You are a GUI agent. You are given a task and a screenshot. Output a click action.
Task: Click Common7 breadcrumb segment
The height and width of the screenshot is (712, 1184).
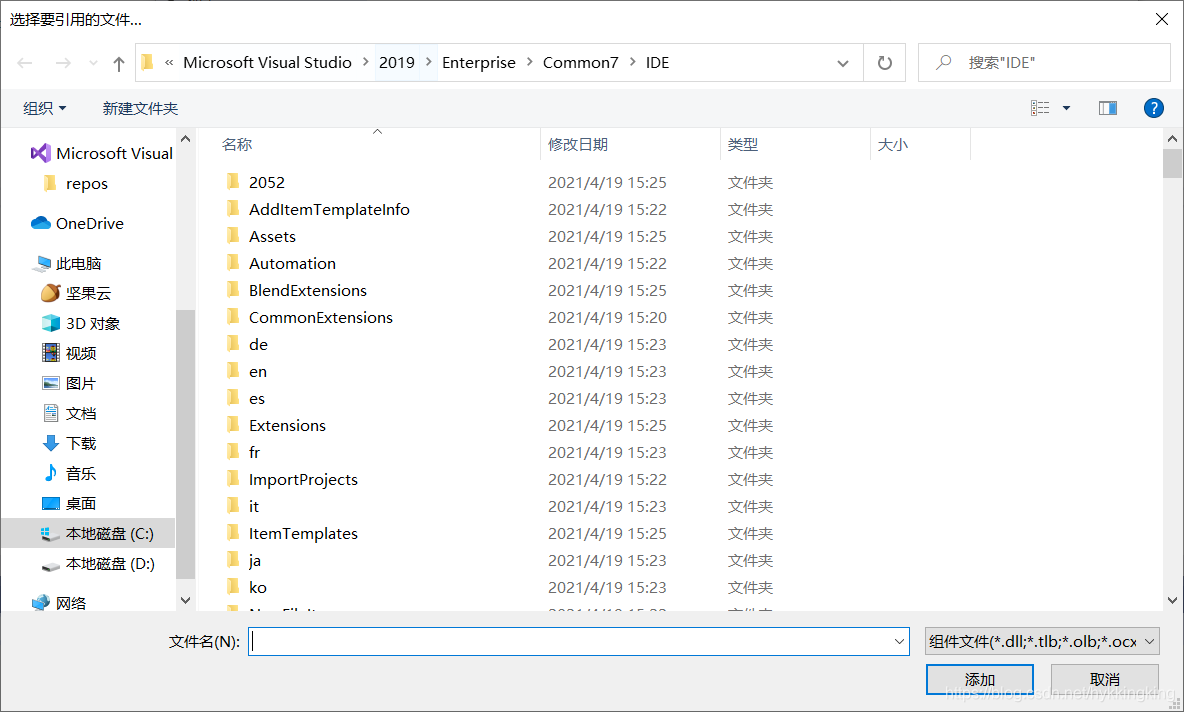point(581,63)
